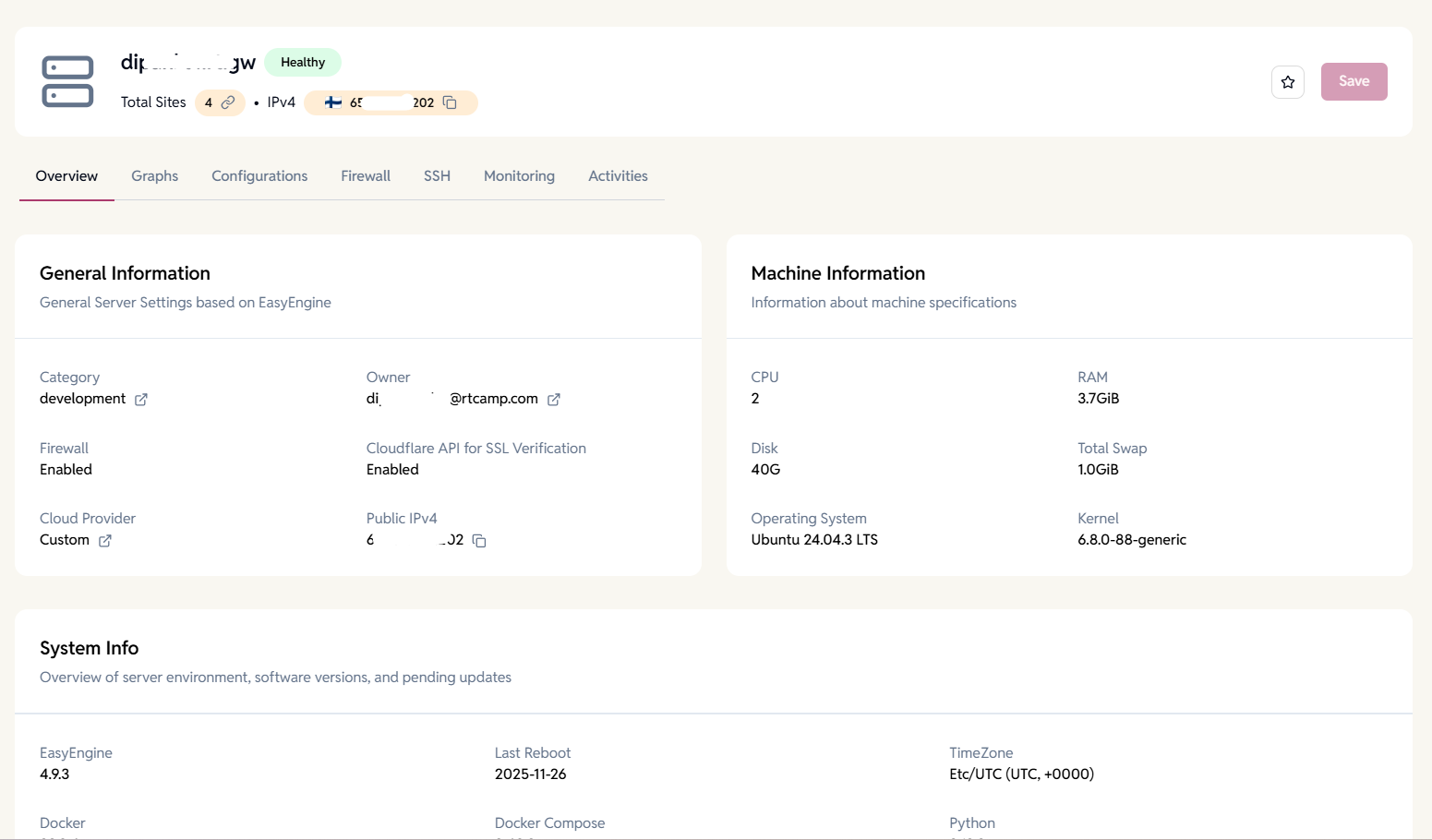Click the Finland flag icon
Screen dimensions: 1432x840
[x=333, y=102]
